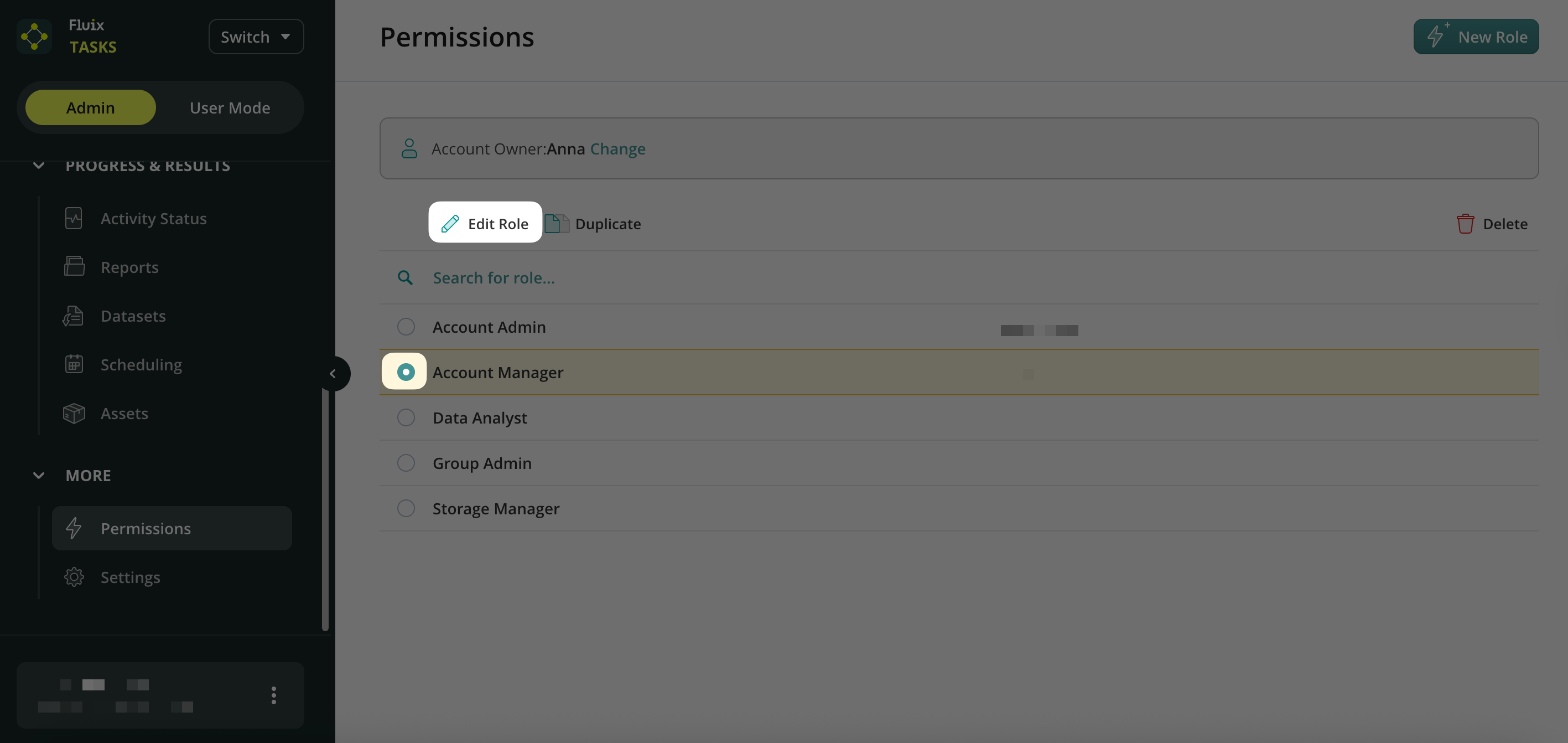Click the Change account owner link
The height and width of the screenshot is (743, 1568).
coord(617,148)
